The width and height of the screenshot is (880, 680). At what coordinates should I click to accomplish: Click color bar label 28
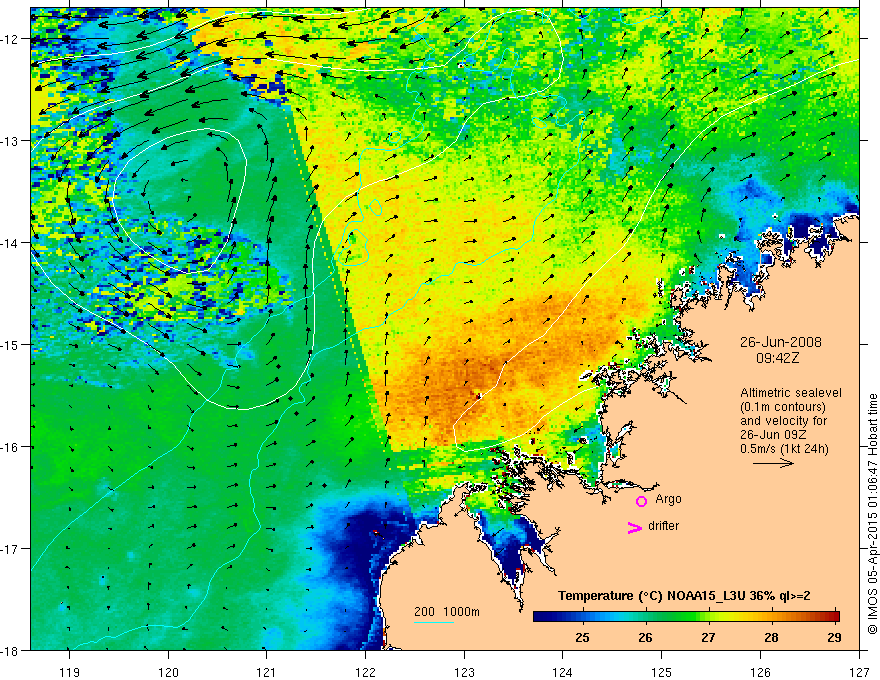(x=772, y=637)
